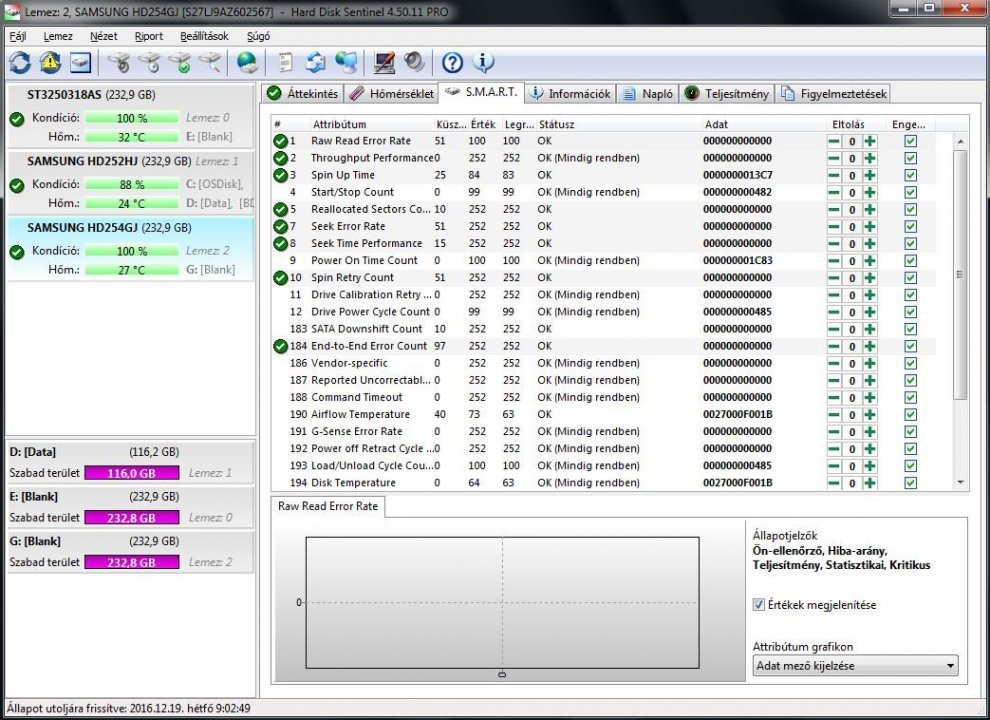Click minus offset button on Raw Read Error Rate row
The width and height of the screenshot is (990, 720).
pos(834,141)
